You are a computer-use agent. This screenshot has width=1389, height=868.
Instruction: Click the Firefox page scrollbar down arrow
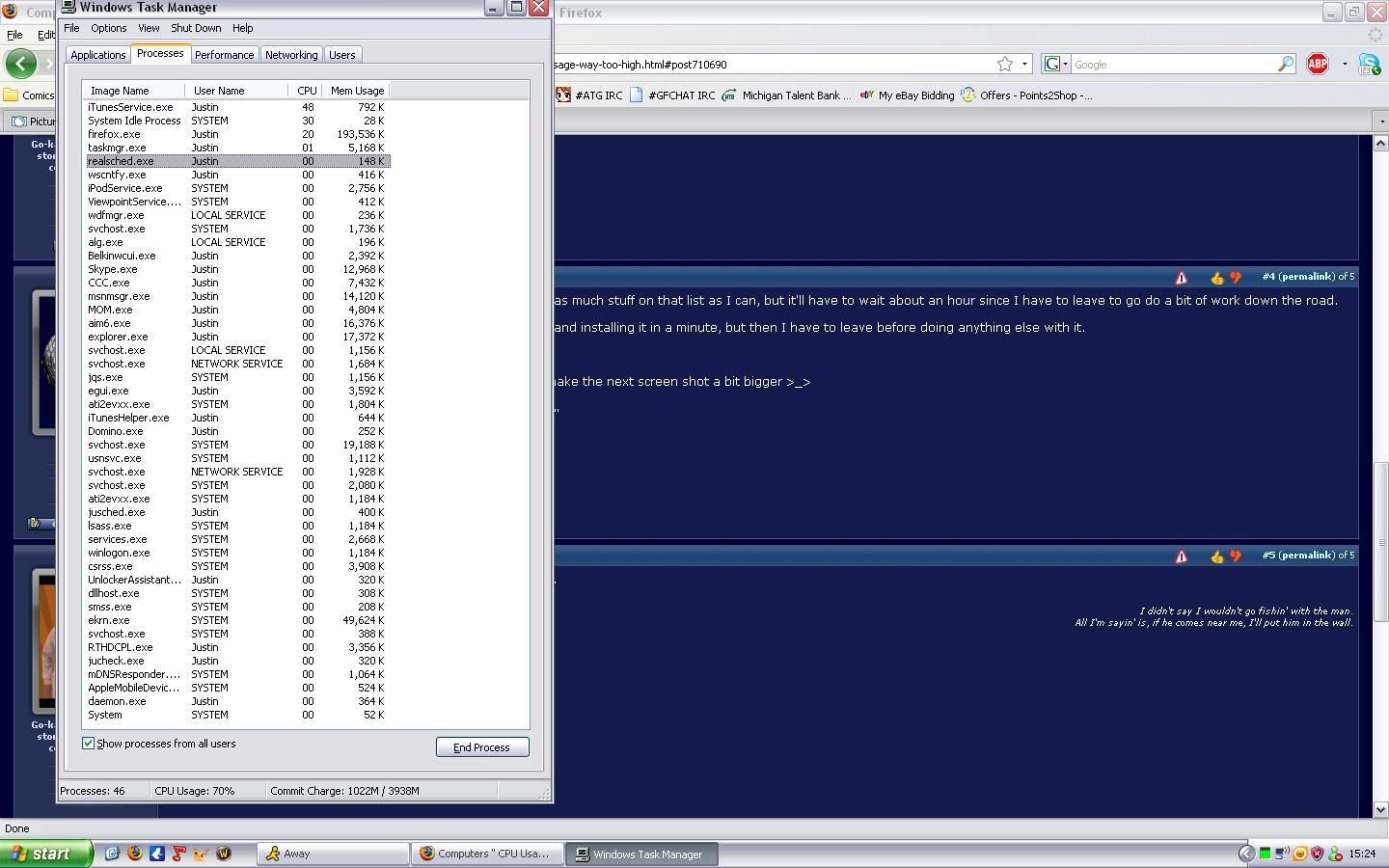1380,810
